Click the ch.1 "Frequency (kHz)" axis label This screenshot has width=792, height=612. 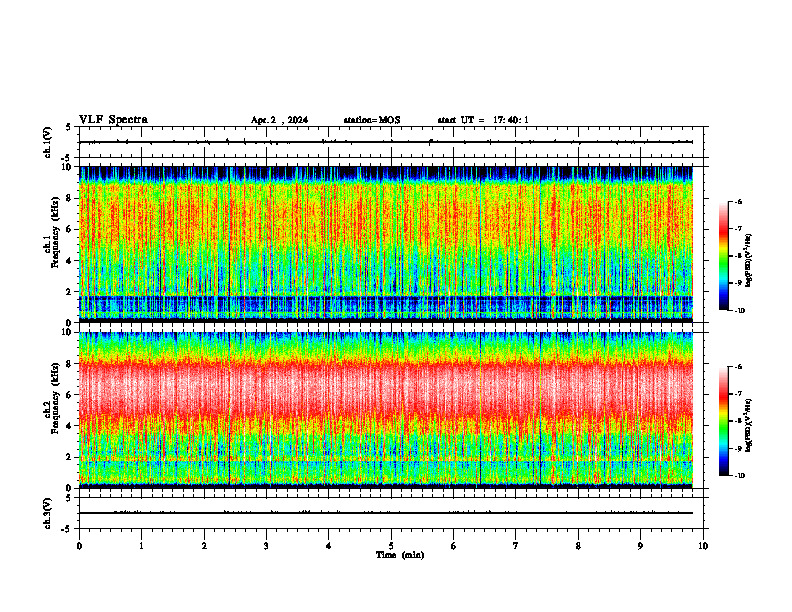pos(56,233)
